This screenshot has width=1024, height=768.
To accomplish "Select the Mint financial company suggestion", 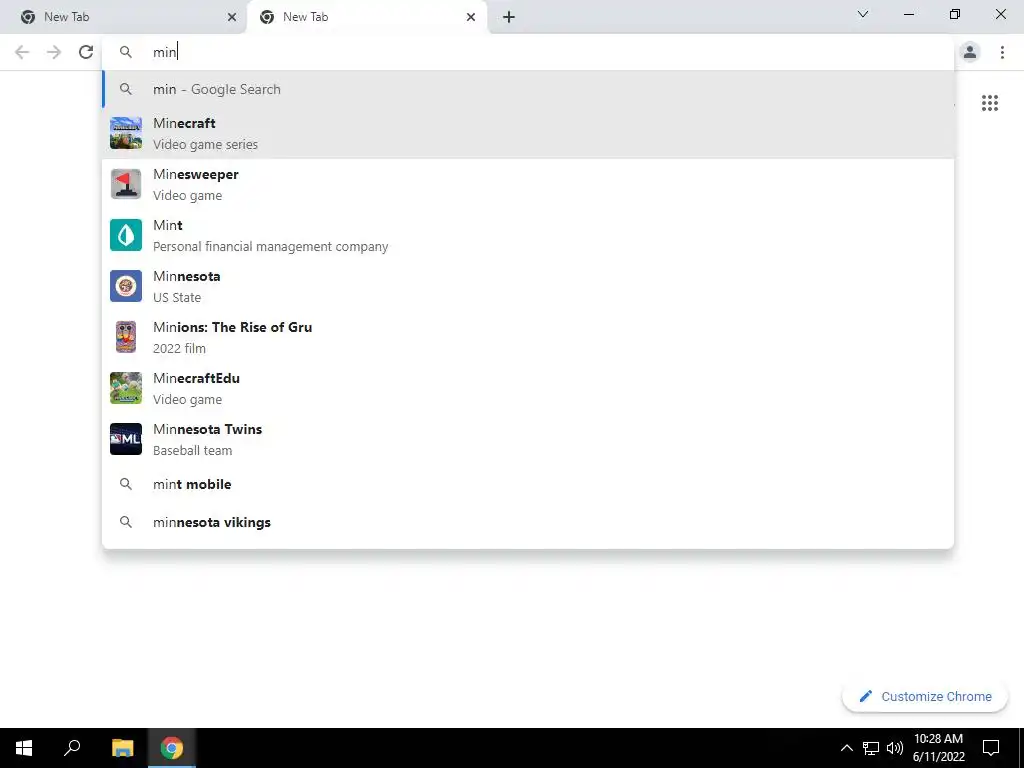I will (528, 235).
